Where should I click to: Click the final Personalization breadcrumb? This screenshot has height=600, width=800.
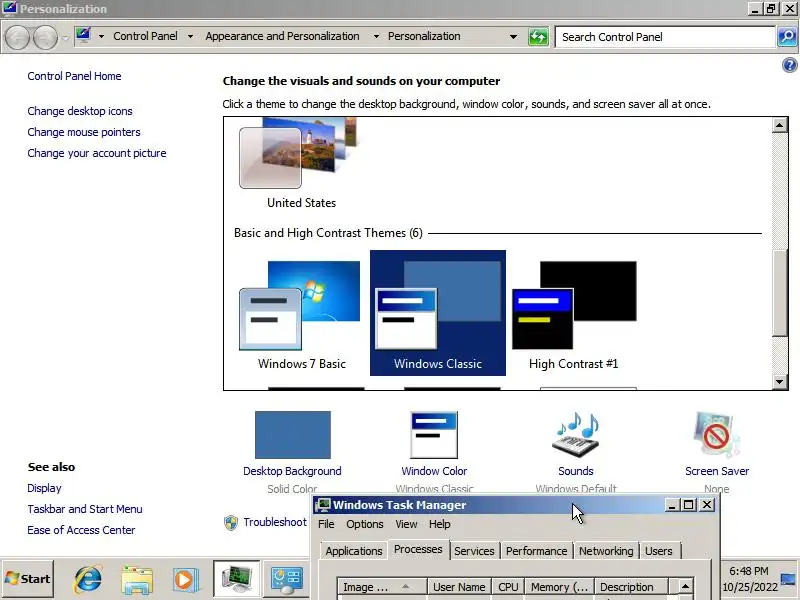424,36
